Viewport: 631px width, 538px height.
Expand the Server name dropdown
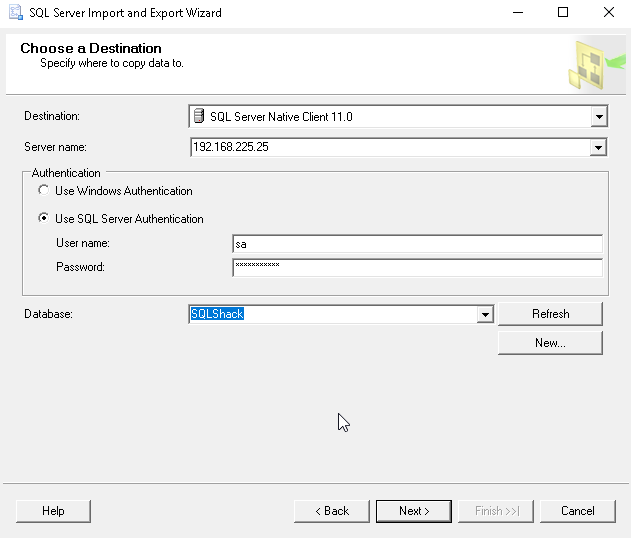[599, 147]
